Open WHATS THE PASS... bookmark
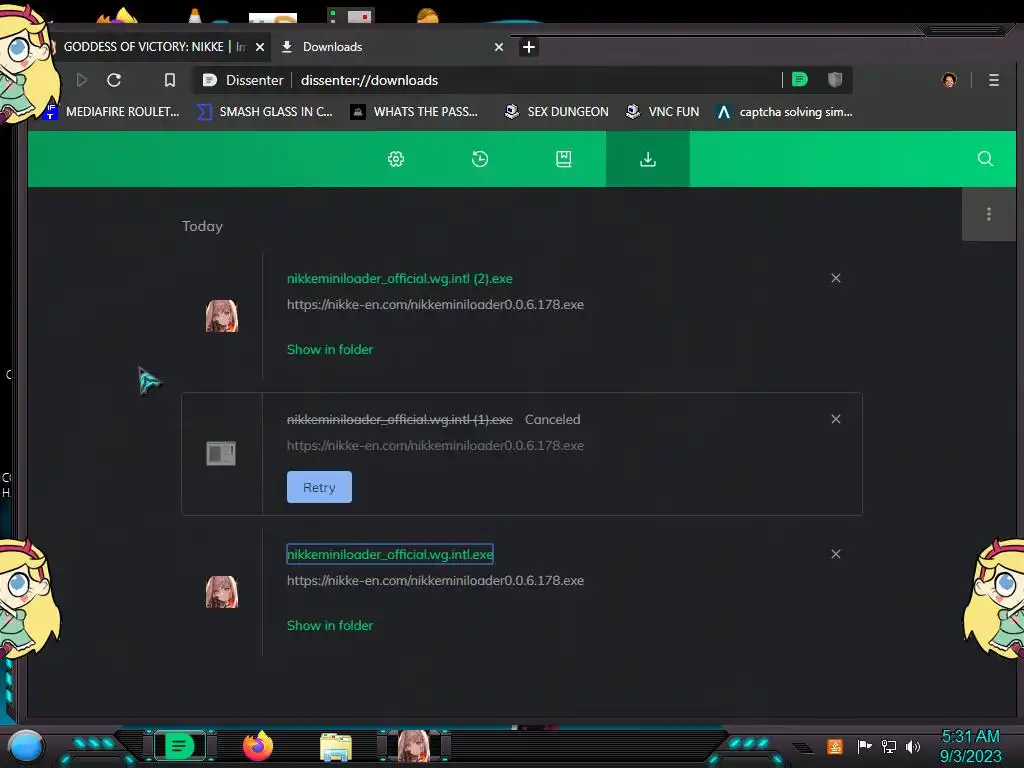 pos(415,112)
